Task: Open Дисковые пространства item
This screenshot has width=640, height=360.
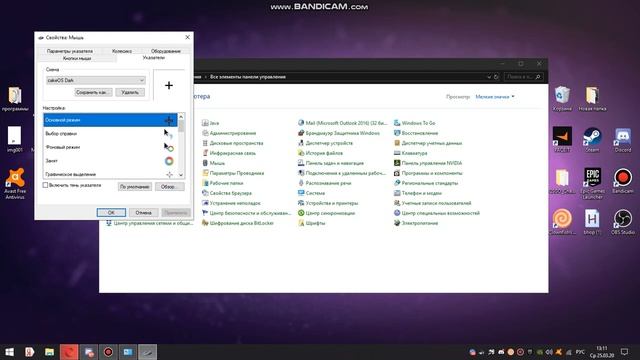Action: tap(233, 143)
